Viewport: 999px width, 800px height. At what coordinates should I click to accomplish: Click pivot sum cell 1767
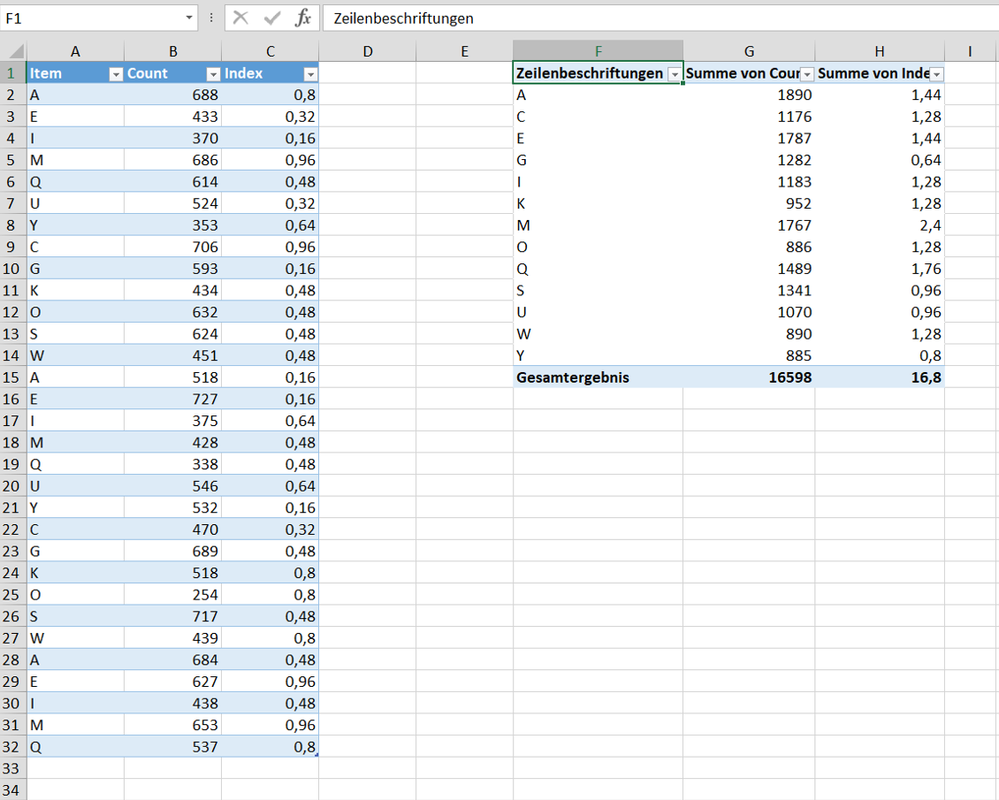pos(749,225)
